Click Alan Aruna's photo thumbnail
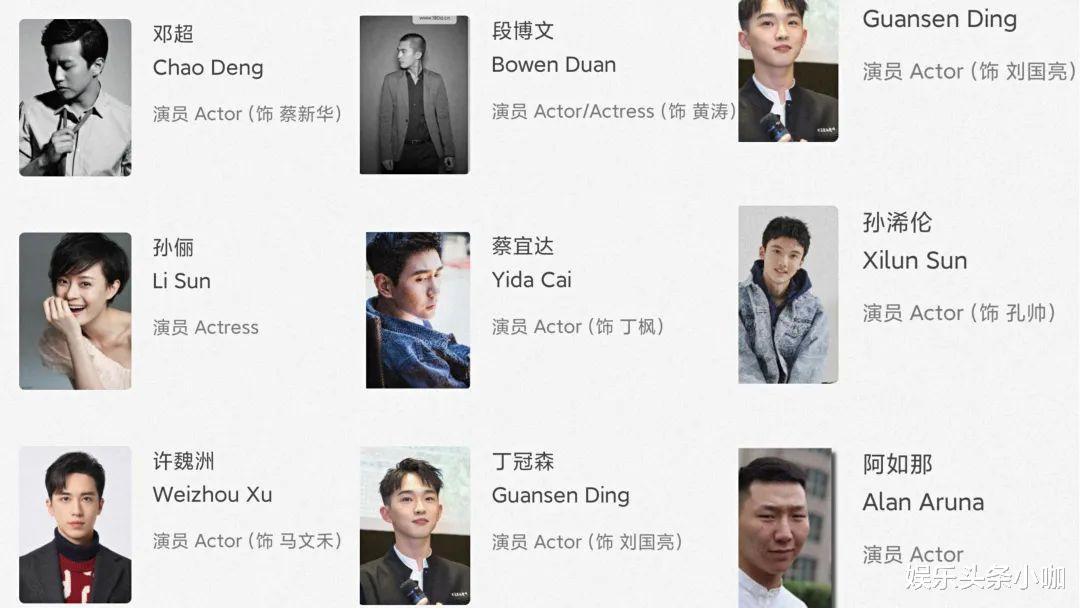Image resolution: width=1080 pixels, height=608 pixels. (785, 528)
